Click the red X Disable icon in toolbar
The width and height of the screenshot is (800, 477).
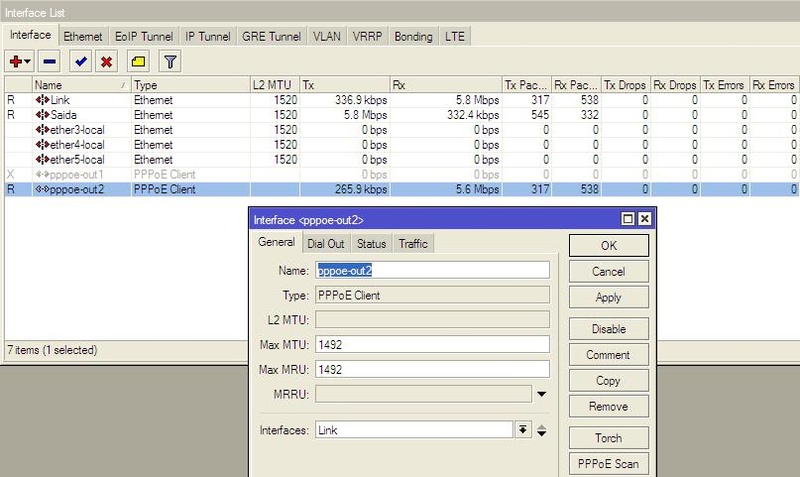pyautogui.click(x=105, y=62)
